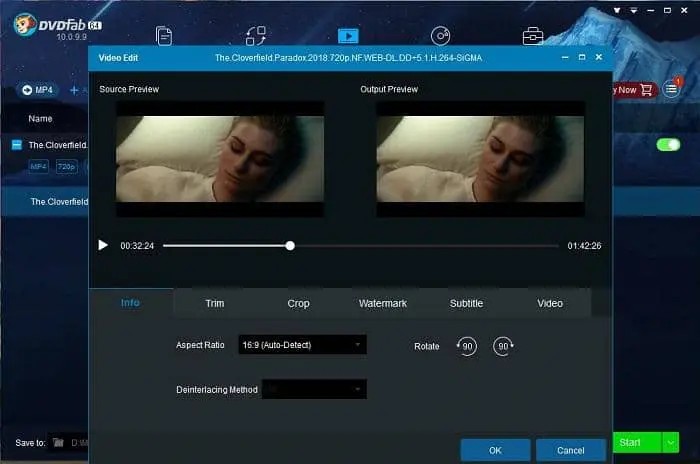Click the Cancel button
This screenshot has width=700, height=464.
tap(571, 450)
